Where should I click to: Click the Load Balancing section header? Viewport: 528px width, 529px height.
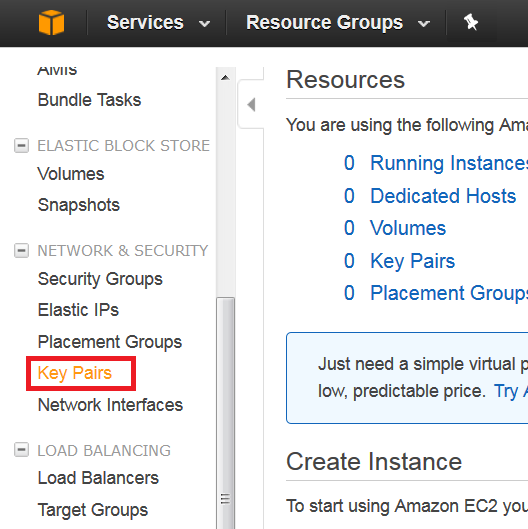[x=104, y=450]
